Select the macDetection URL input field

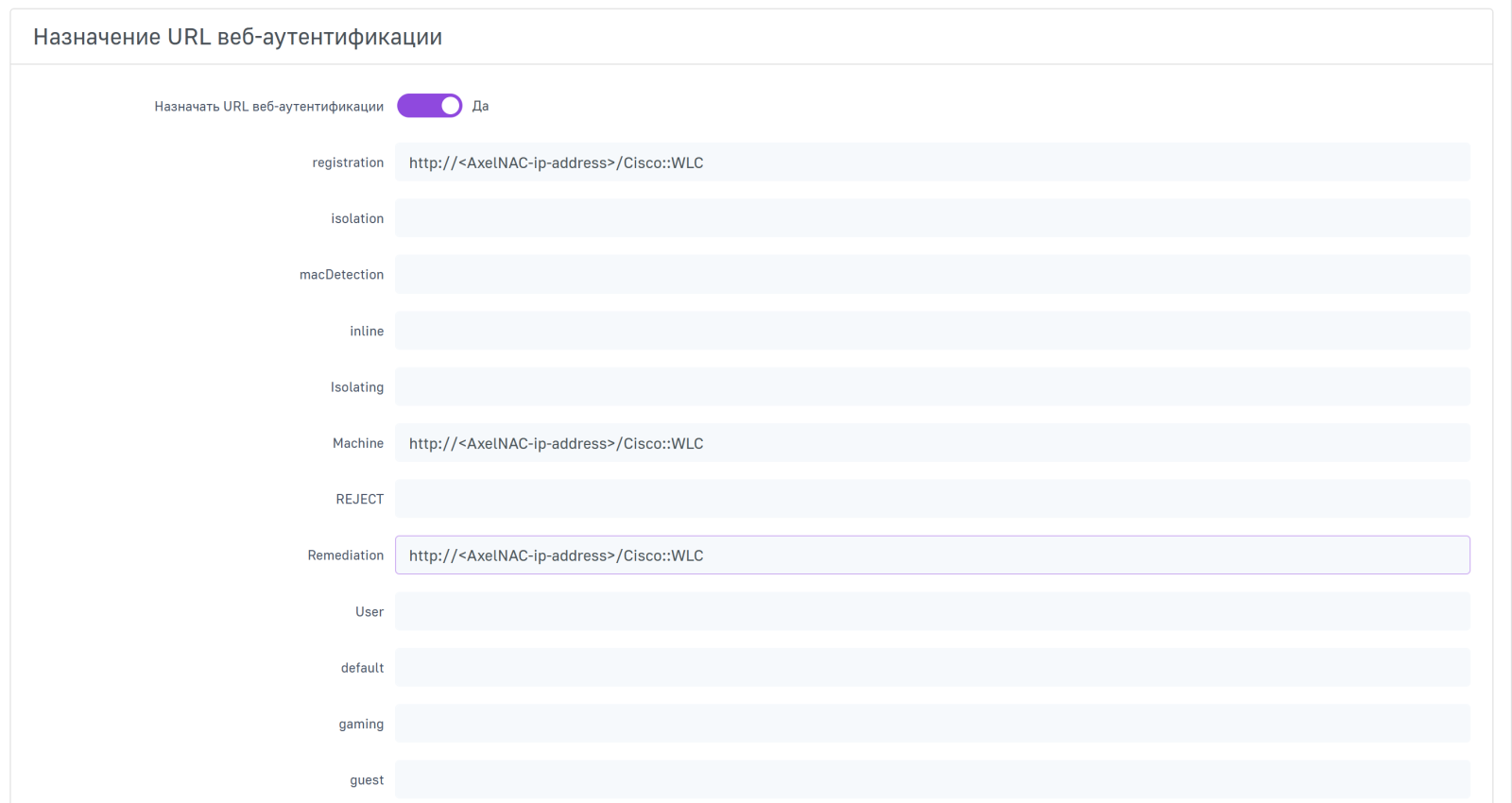(932, 275)
